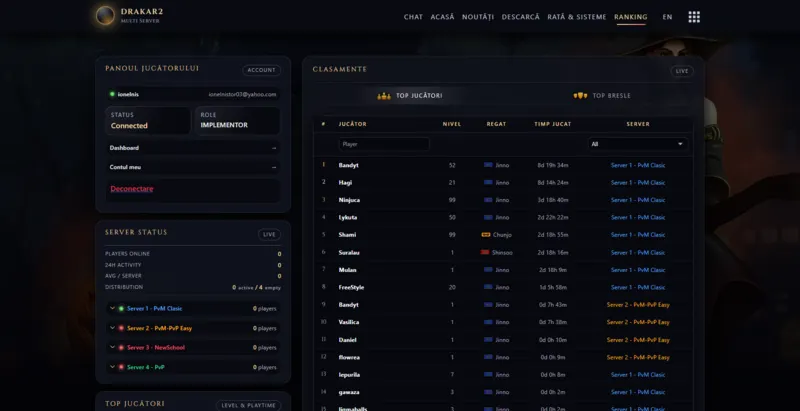
Task: Click the Jinno flag in Bandyt rank 1 row
Action: click(488, 165)
